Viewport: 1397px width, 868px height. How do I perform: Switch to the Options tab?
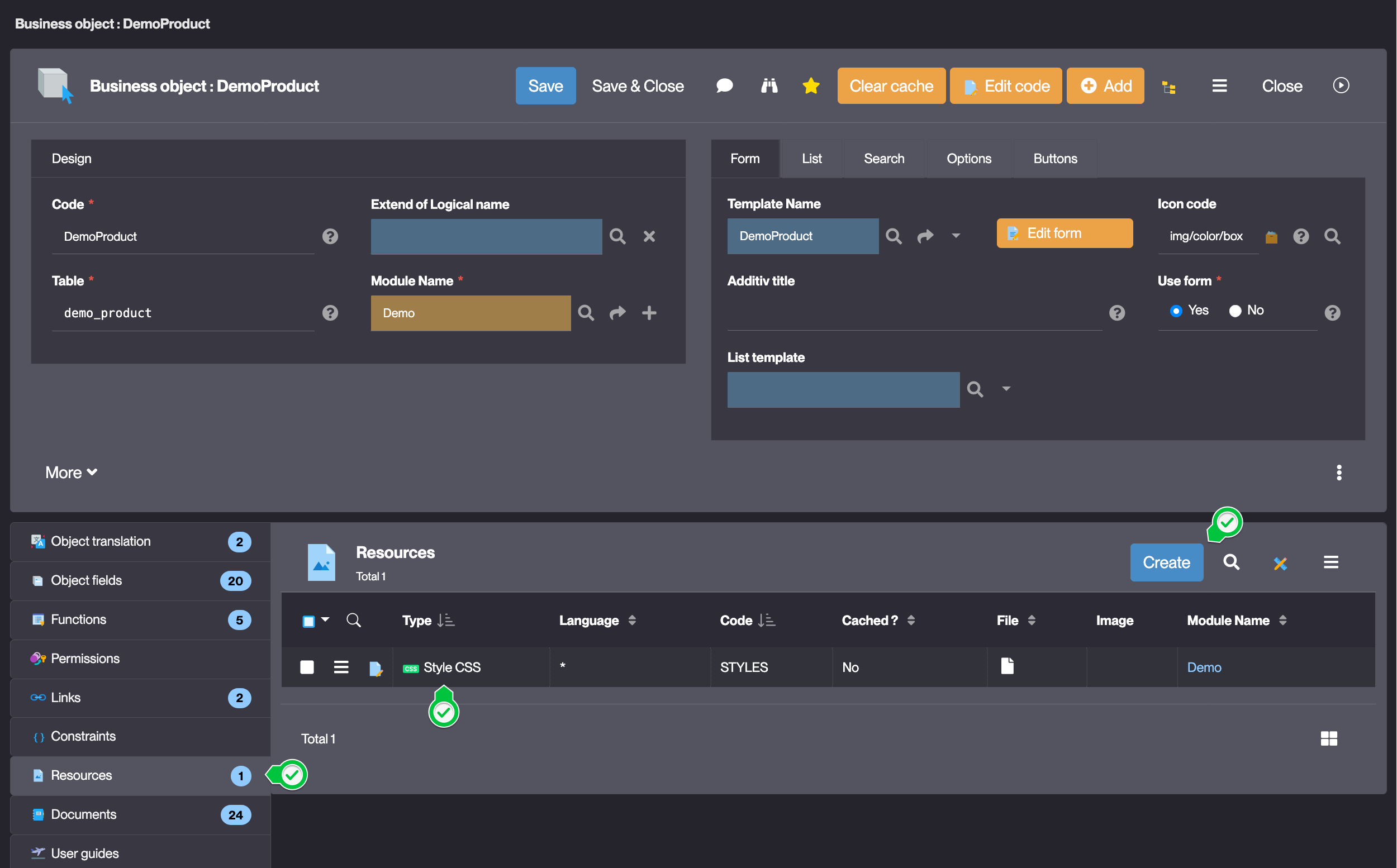pyautogui.click(x=968, y=159)
